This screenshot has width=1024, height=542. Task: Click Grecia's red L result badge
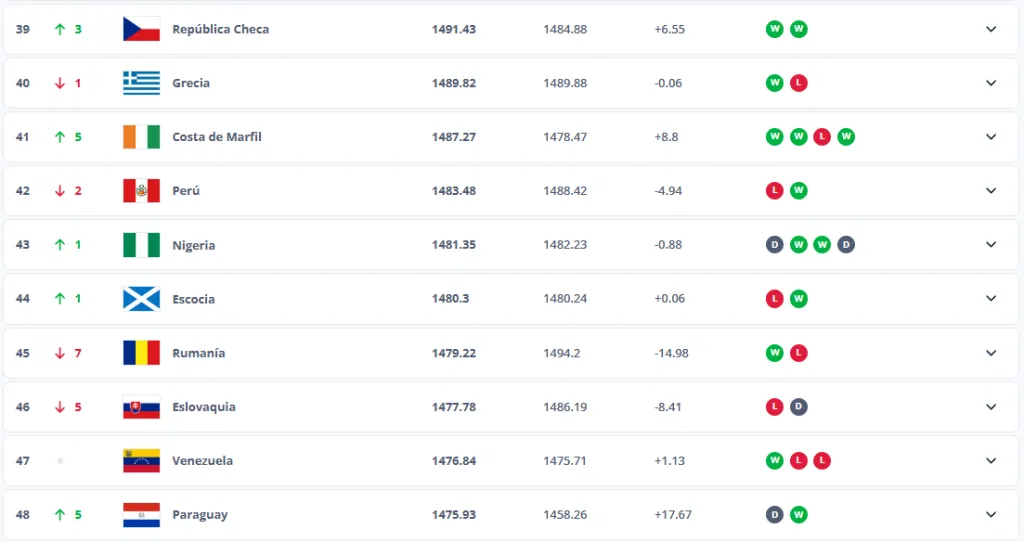click(798, 83)
